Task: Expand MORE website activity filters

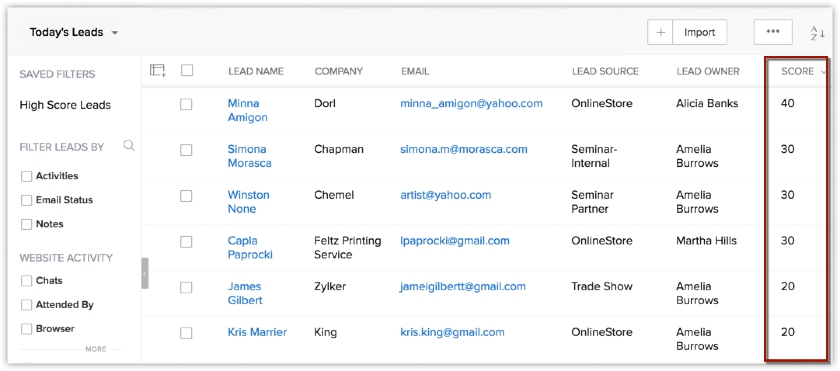Action: [x=96, y=349]
